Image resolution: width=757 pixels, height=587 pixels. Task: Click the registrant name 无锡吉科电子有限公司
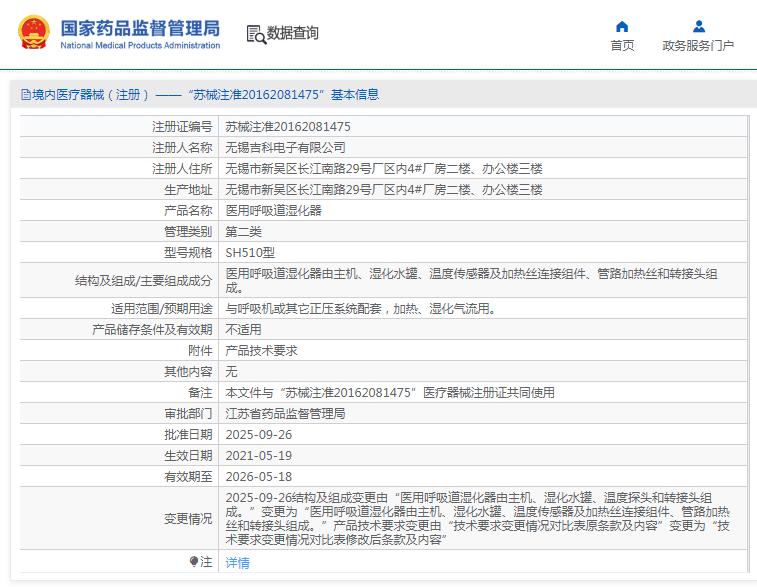(x=285, y=148)
